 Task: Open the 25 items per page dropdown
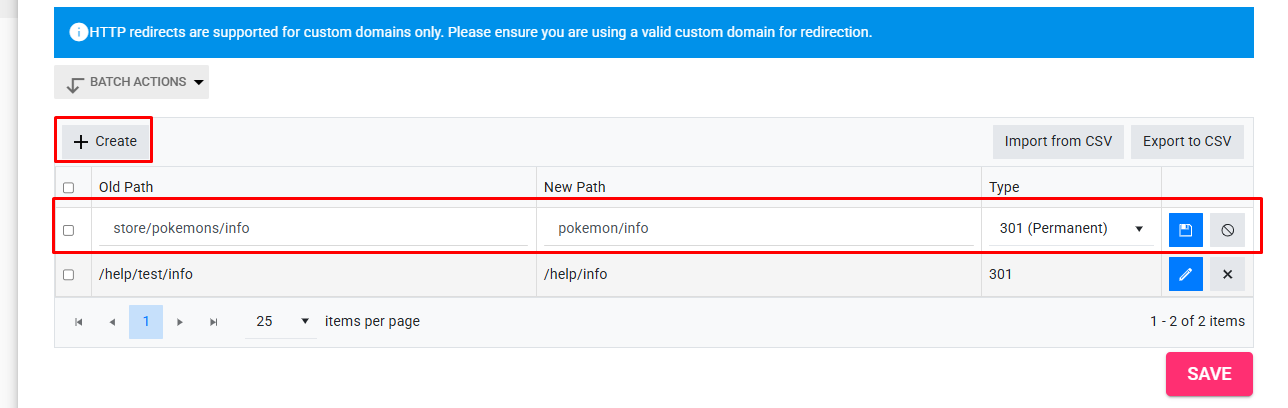click(x=280, y=322)
